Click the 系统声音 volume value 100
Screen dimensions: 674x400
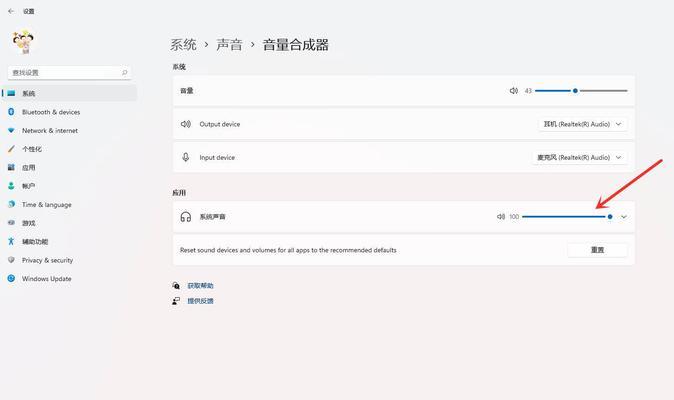point(514,217)
